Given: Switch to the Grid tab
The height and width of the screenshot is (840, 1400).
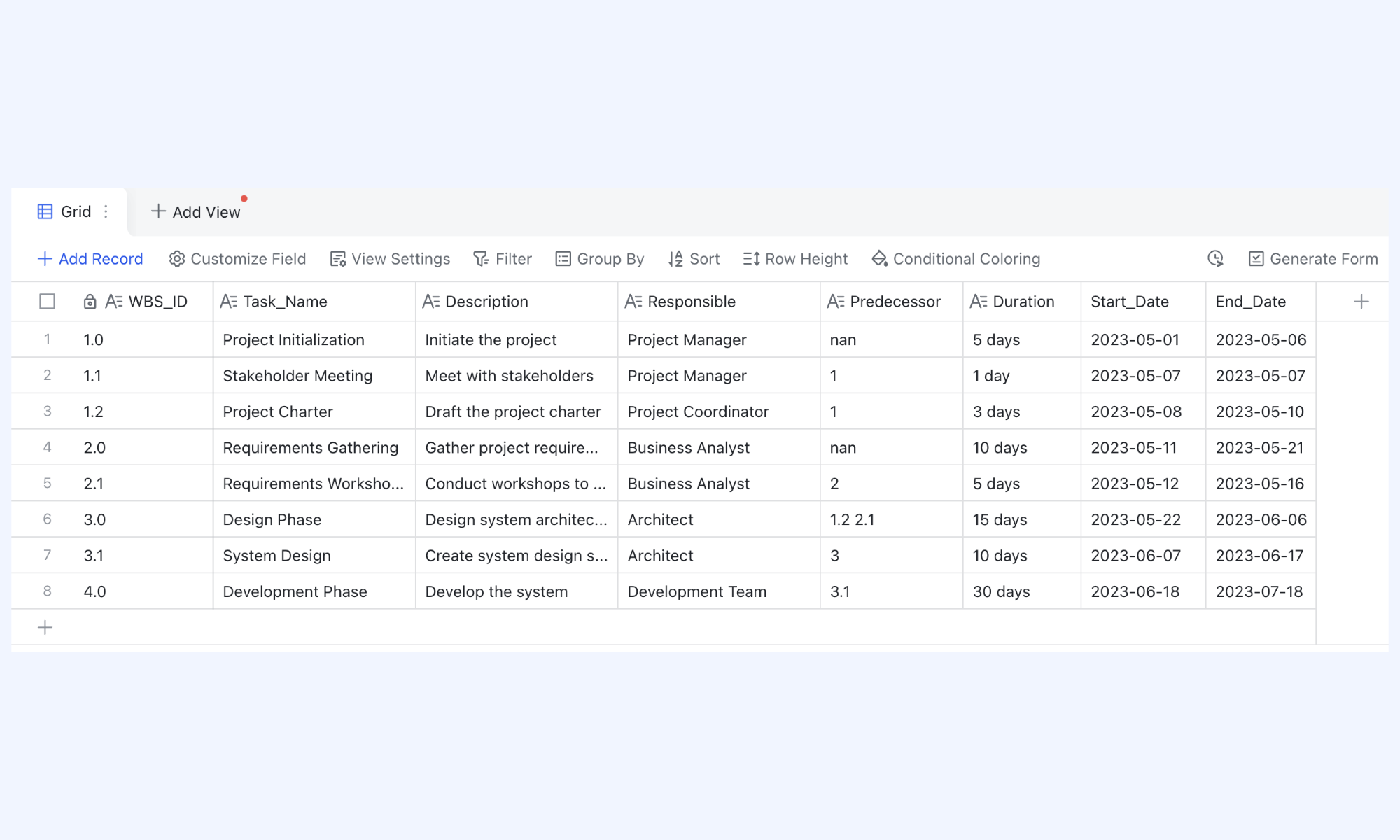Looking at the screenshot, I should (69, 211).
